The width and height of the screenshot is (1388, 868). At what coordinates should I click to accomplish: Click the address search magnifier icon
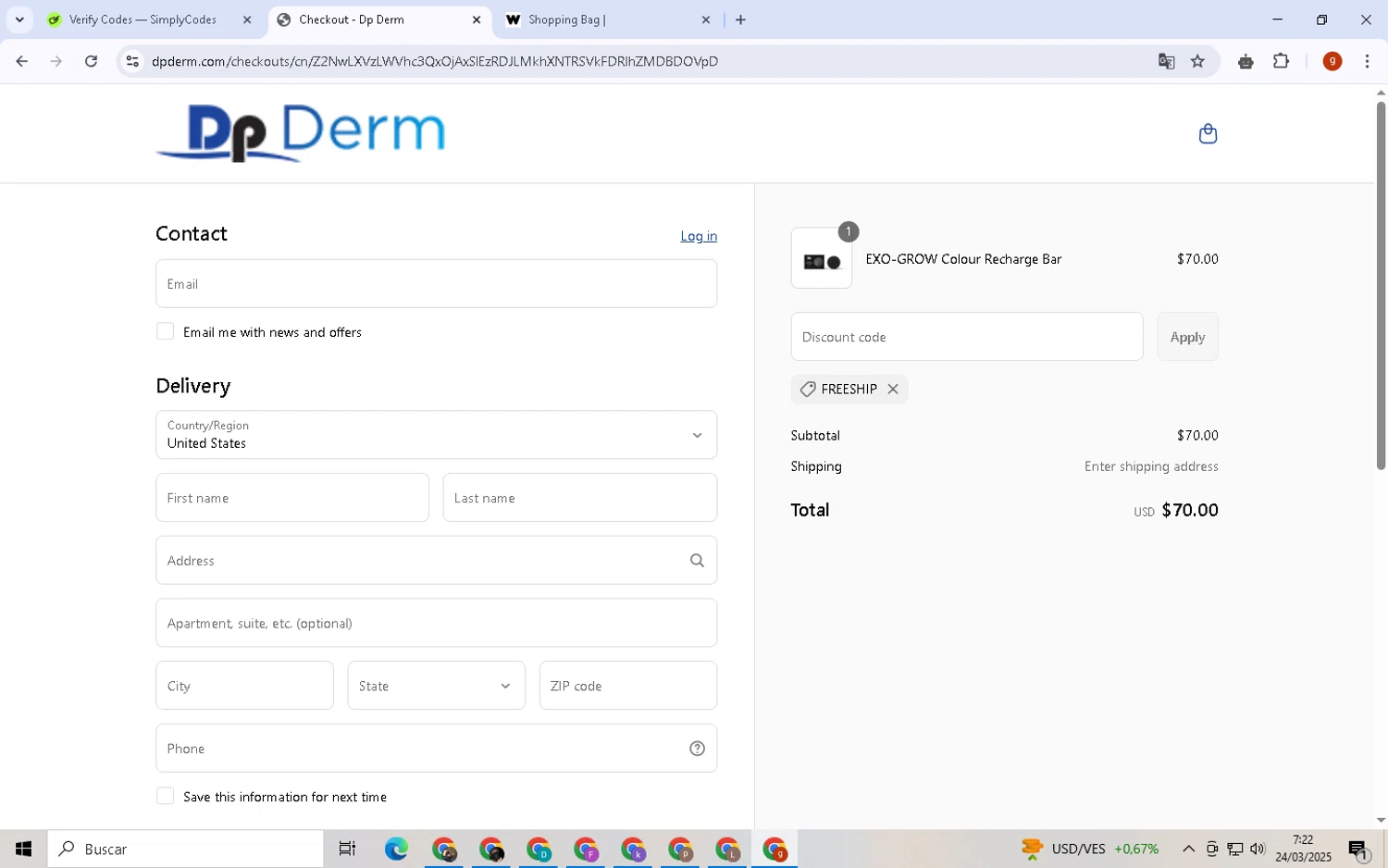click(x=697, y=561)
